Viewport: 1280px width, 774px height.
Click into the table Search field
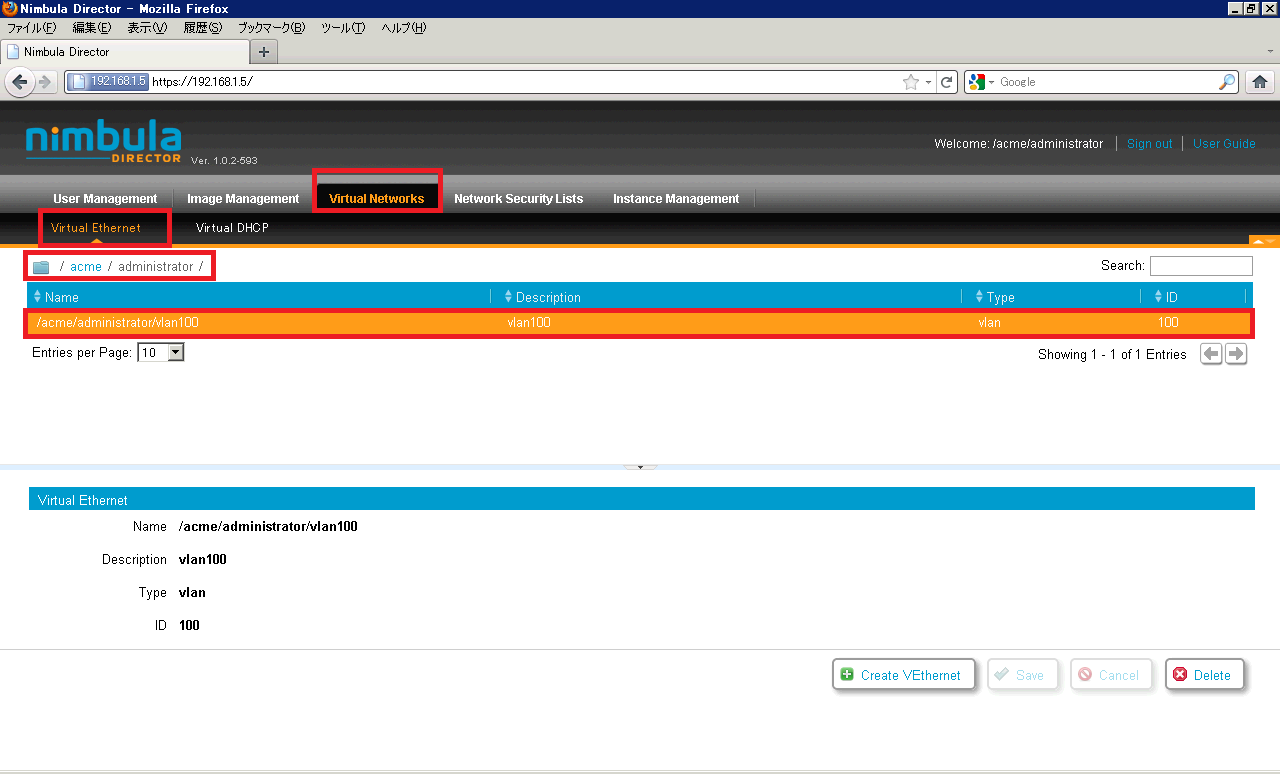point(1201,266)
